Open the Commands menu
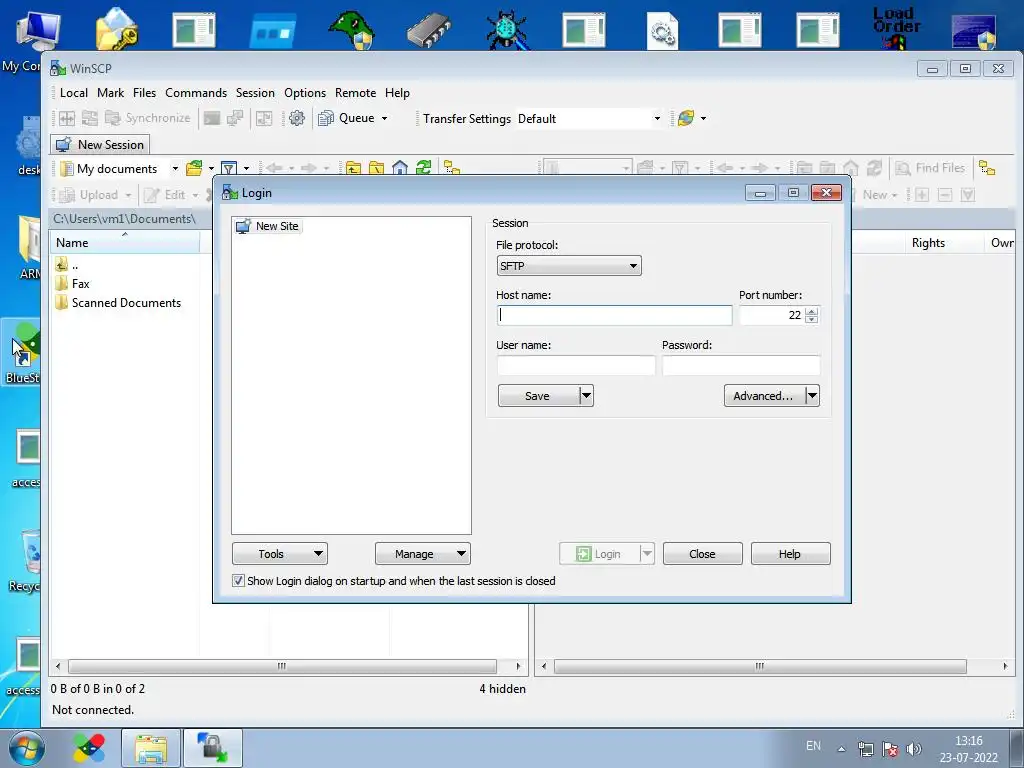The image size is (1024, 768). tap(196, 93)
